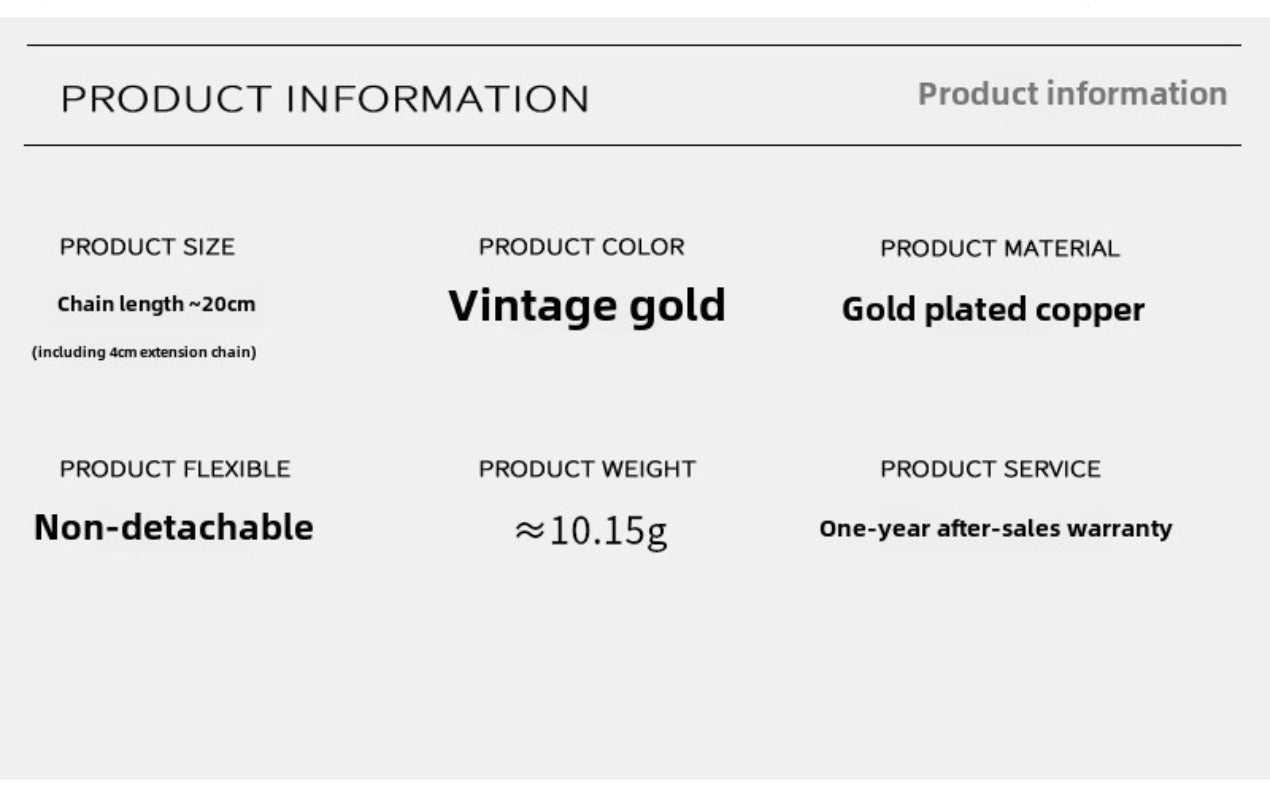The image size is (1270, 800).
Task: Click the large PRODUCT INFORMATION heading
Action: point(325,99)
